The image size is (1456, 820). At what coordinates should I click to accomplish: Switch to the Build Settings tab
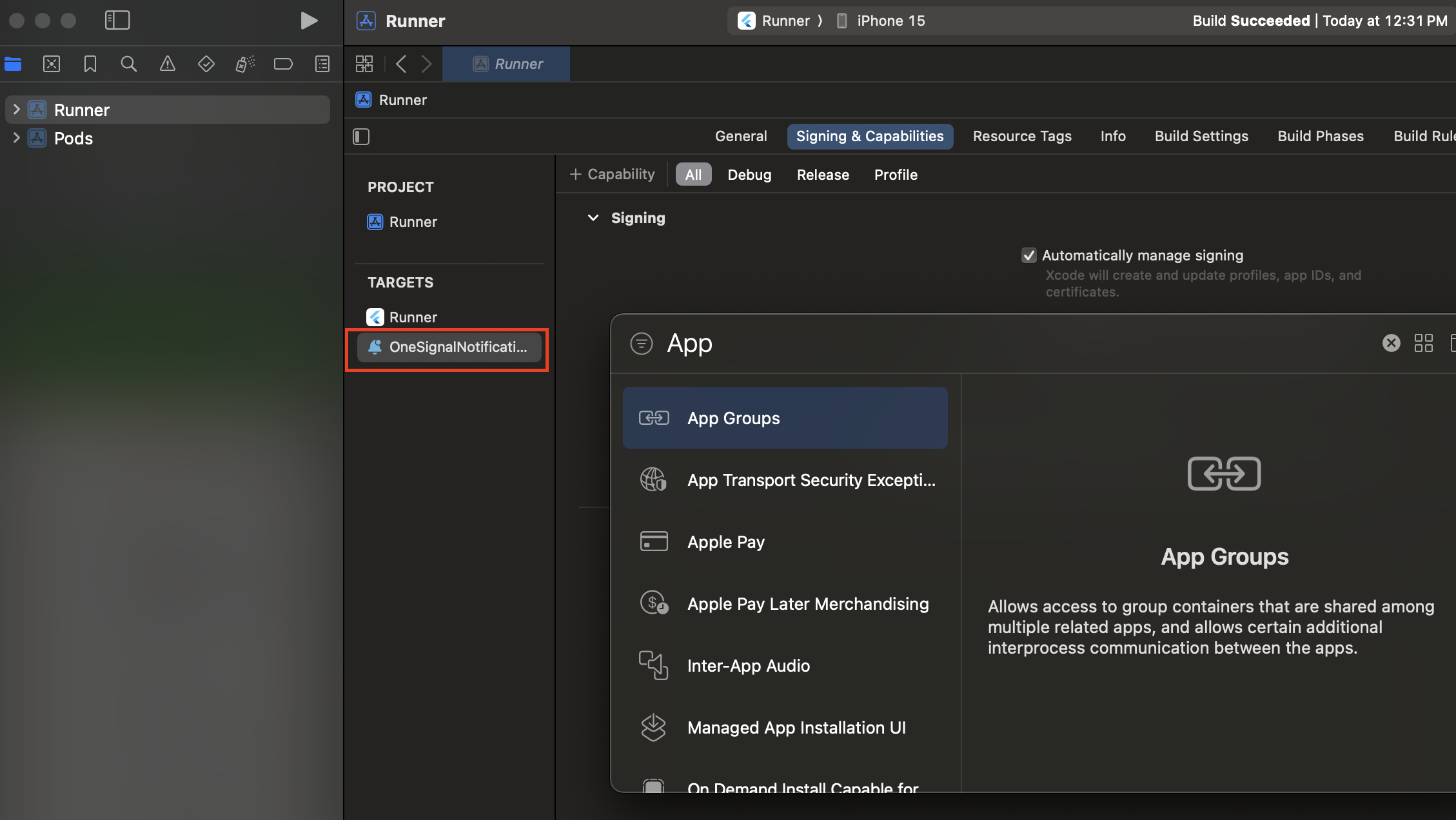click(x=1201, y=136)
